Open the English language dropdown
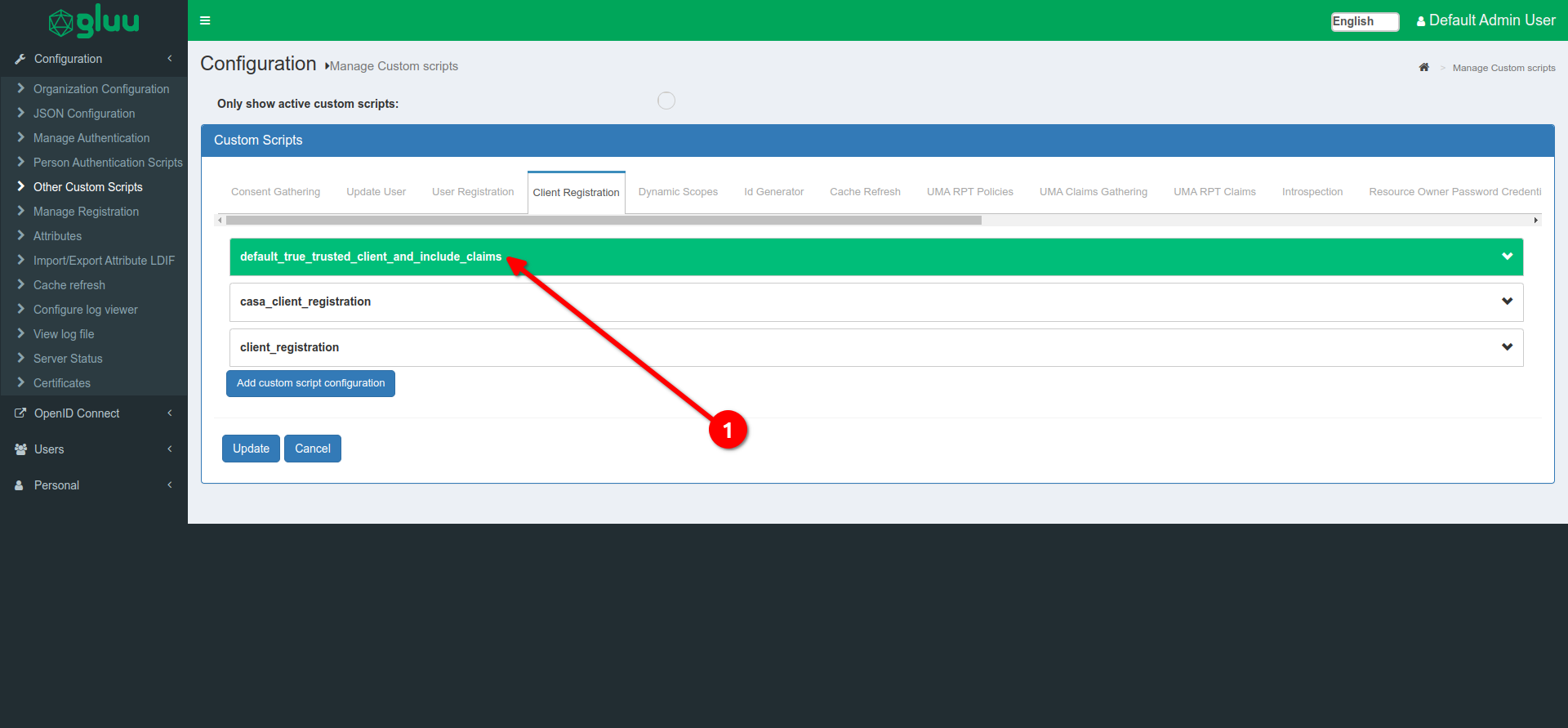This screenshot has width=1568, height=728. click(x=1365, y=21)
